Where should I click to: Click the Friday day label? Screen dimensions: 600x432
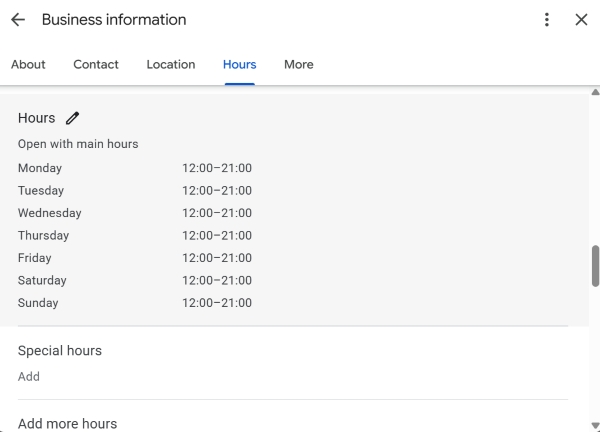(34, 258)
